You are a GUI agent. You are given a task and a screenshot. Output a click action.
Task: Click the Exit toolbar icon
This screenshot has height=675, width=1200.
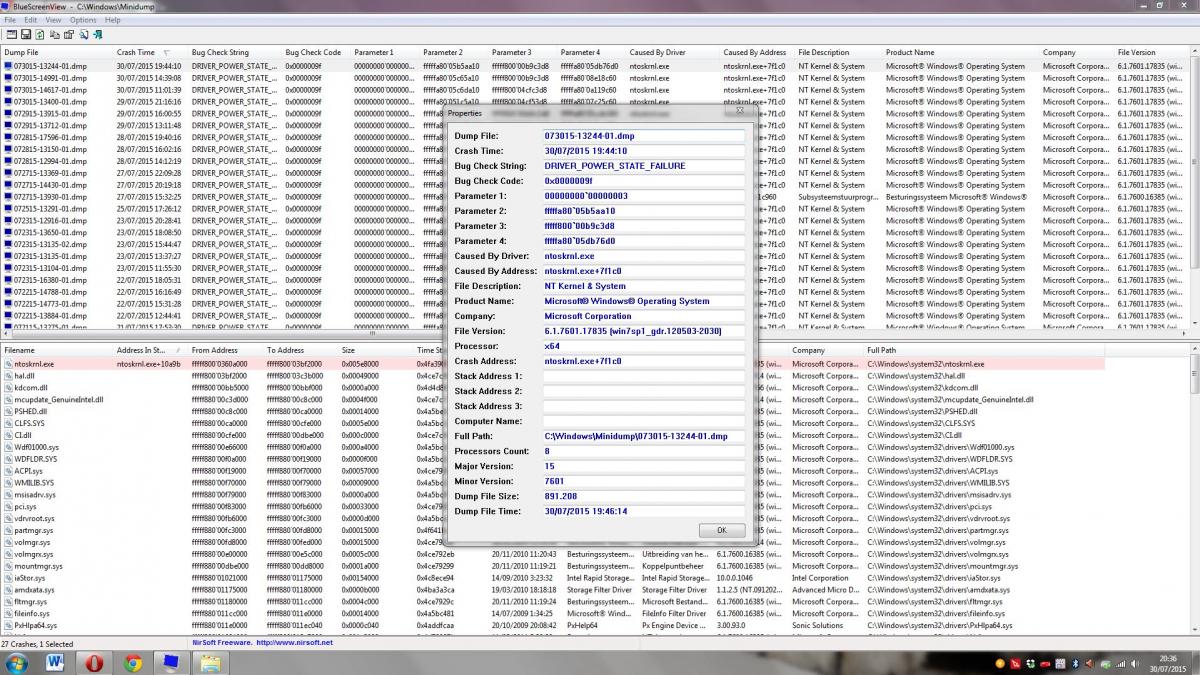[98, 35]
